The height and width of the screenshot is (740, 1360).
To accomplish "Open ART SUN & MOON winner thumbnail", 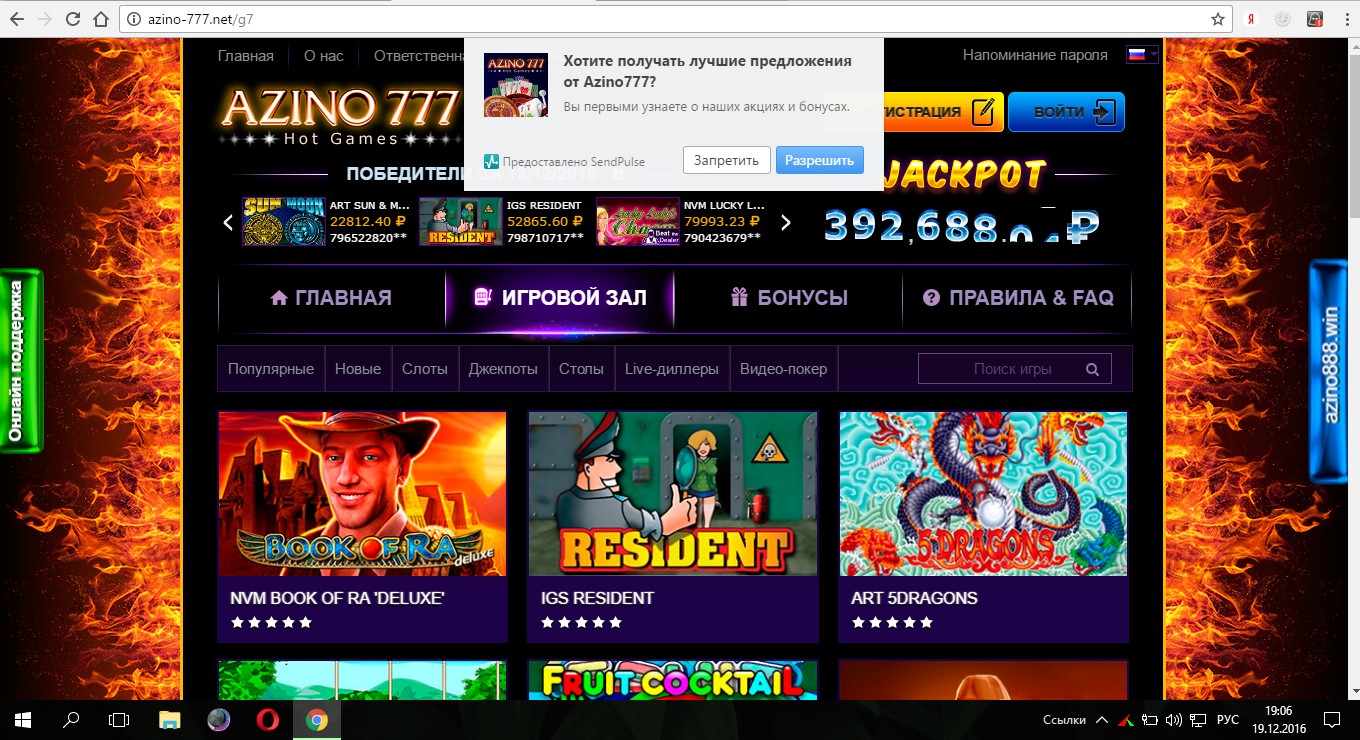I will click(x=284, y=222).
